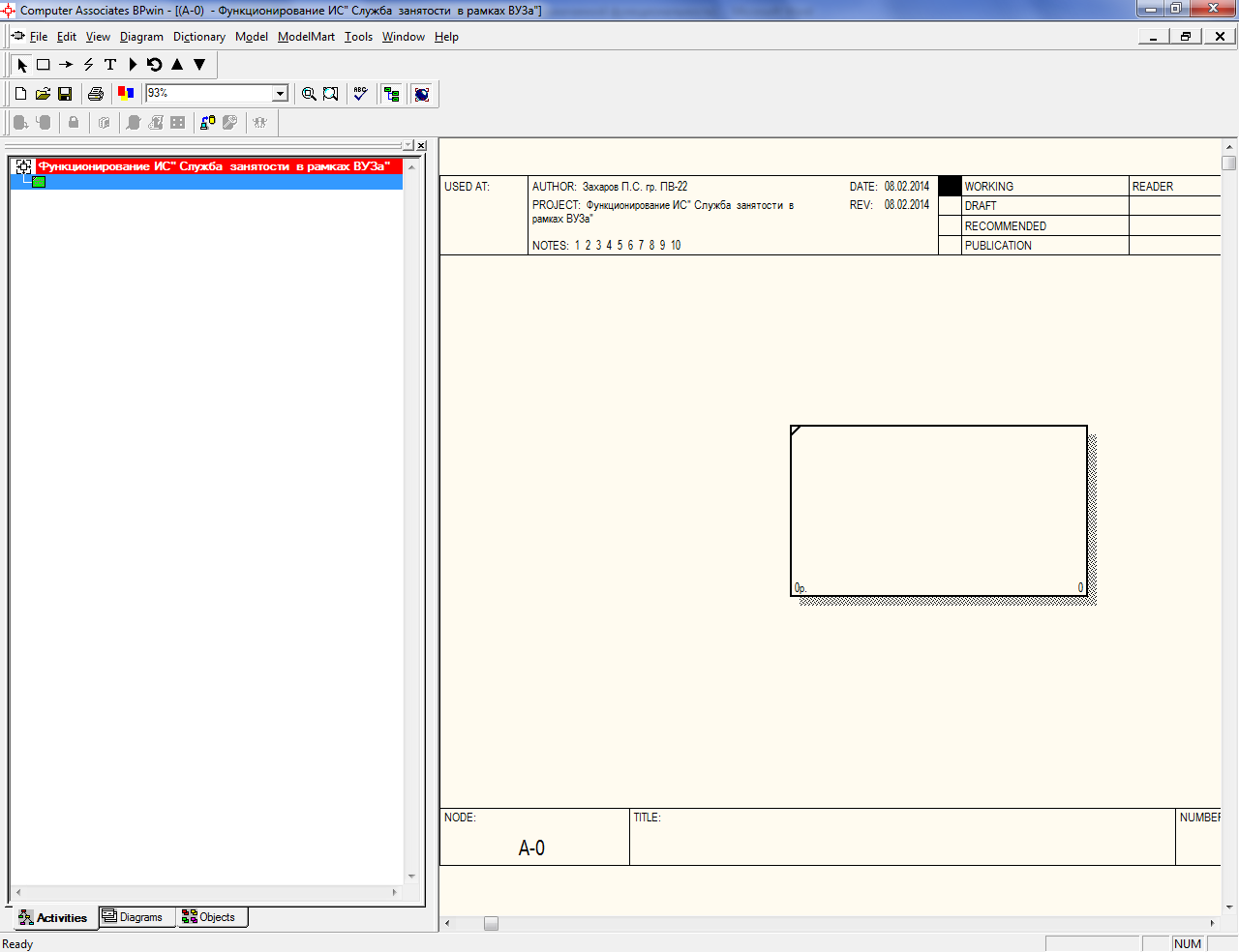Run the ABC spell check
Viewport: 1239px width, 952px height.
[361, 94]
